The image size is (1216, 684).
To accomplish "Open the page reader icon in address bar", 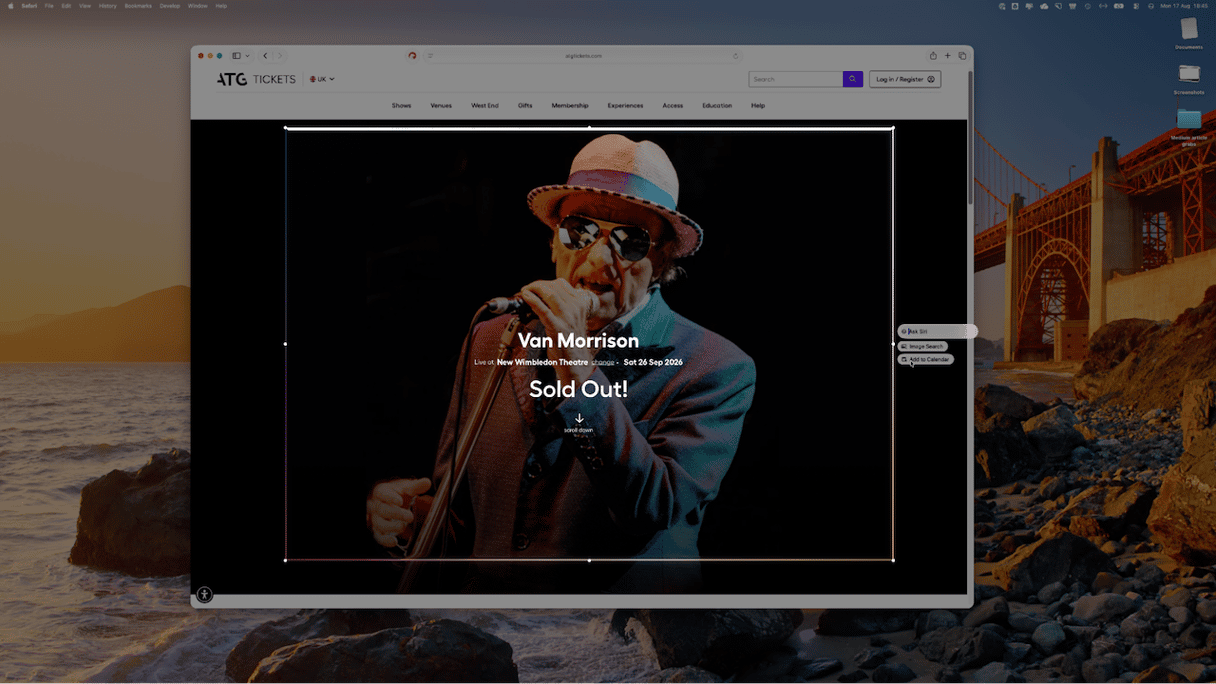I will [431, 56].
